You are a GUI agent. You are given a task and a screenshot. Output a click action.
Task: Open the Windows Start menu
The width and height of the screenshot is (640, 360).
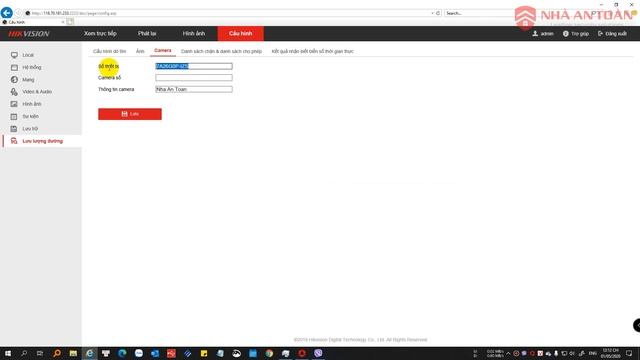[8, 353]
